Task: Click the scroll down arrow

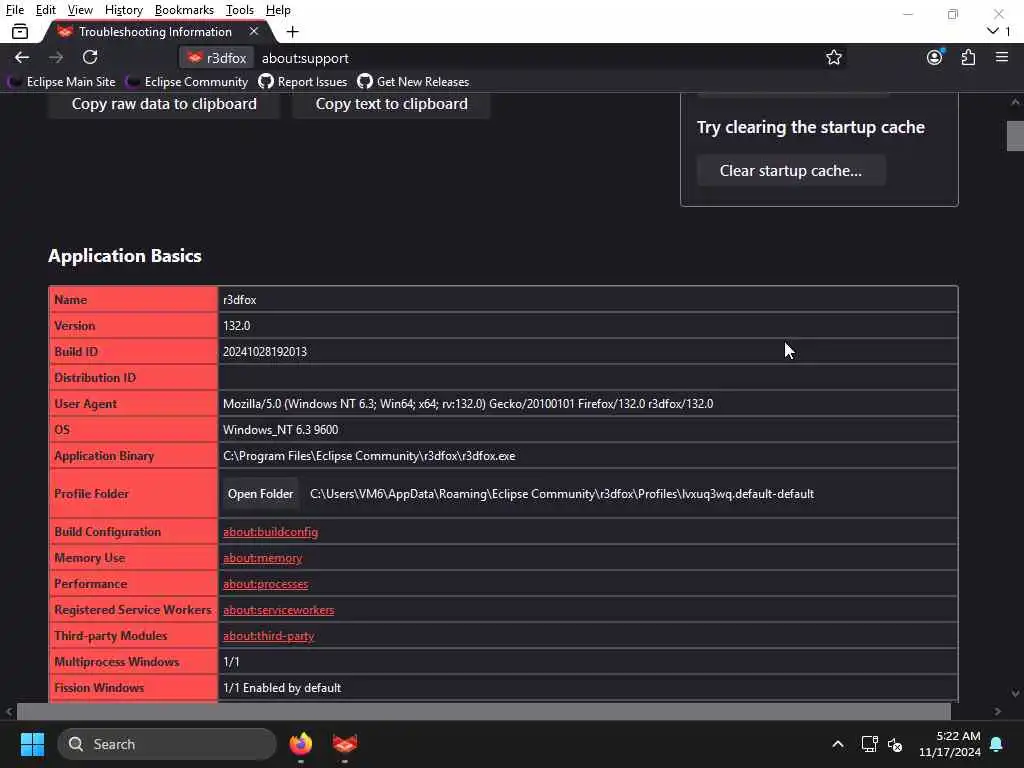Action: [x=1015, y=694]
